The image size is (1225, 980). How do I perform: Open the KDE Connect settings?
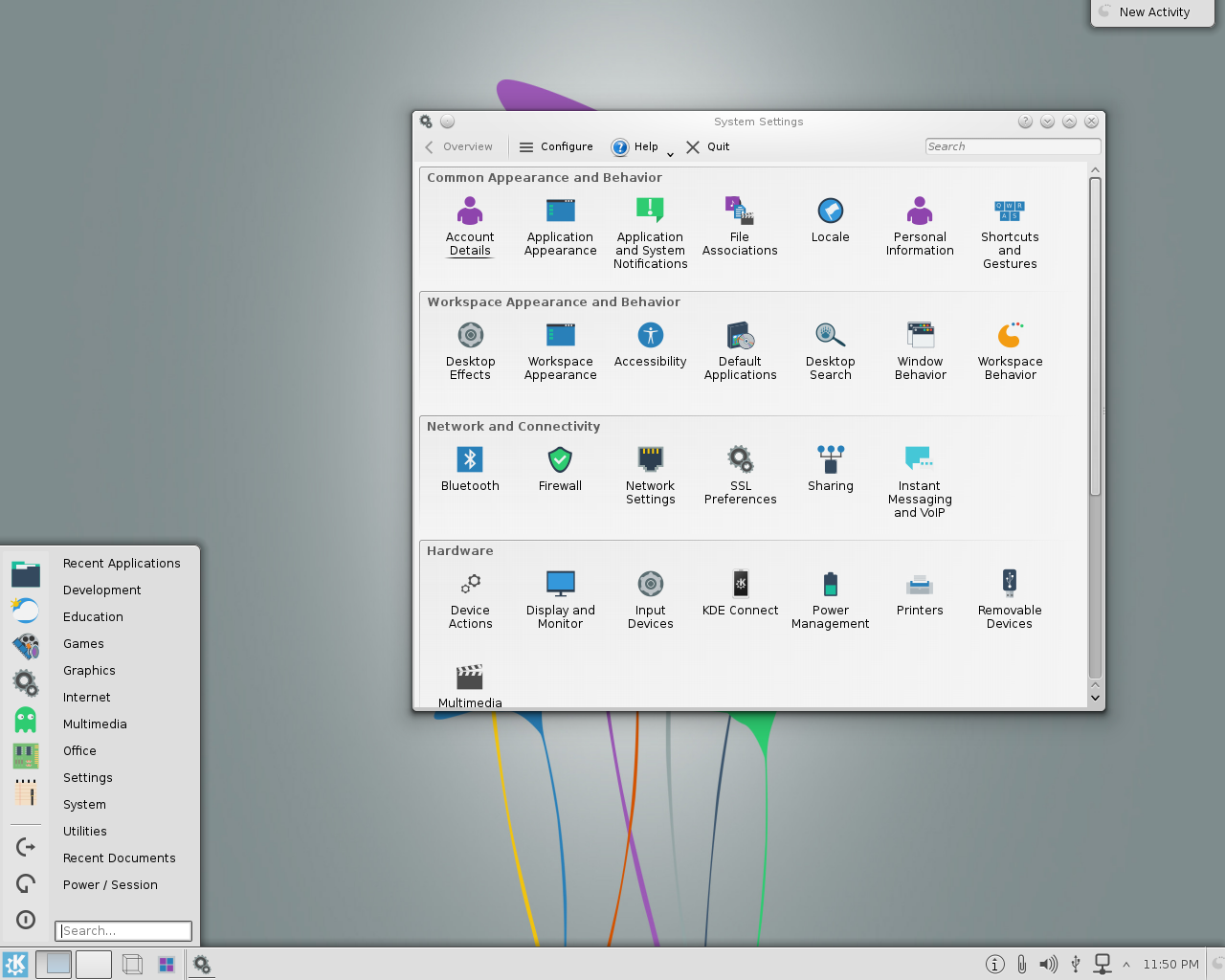click(x=740, y=593)
